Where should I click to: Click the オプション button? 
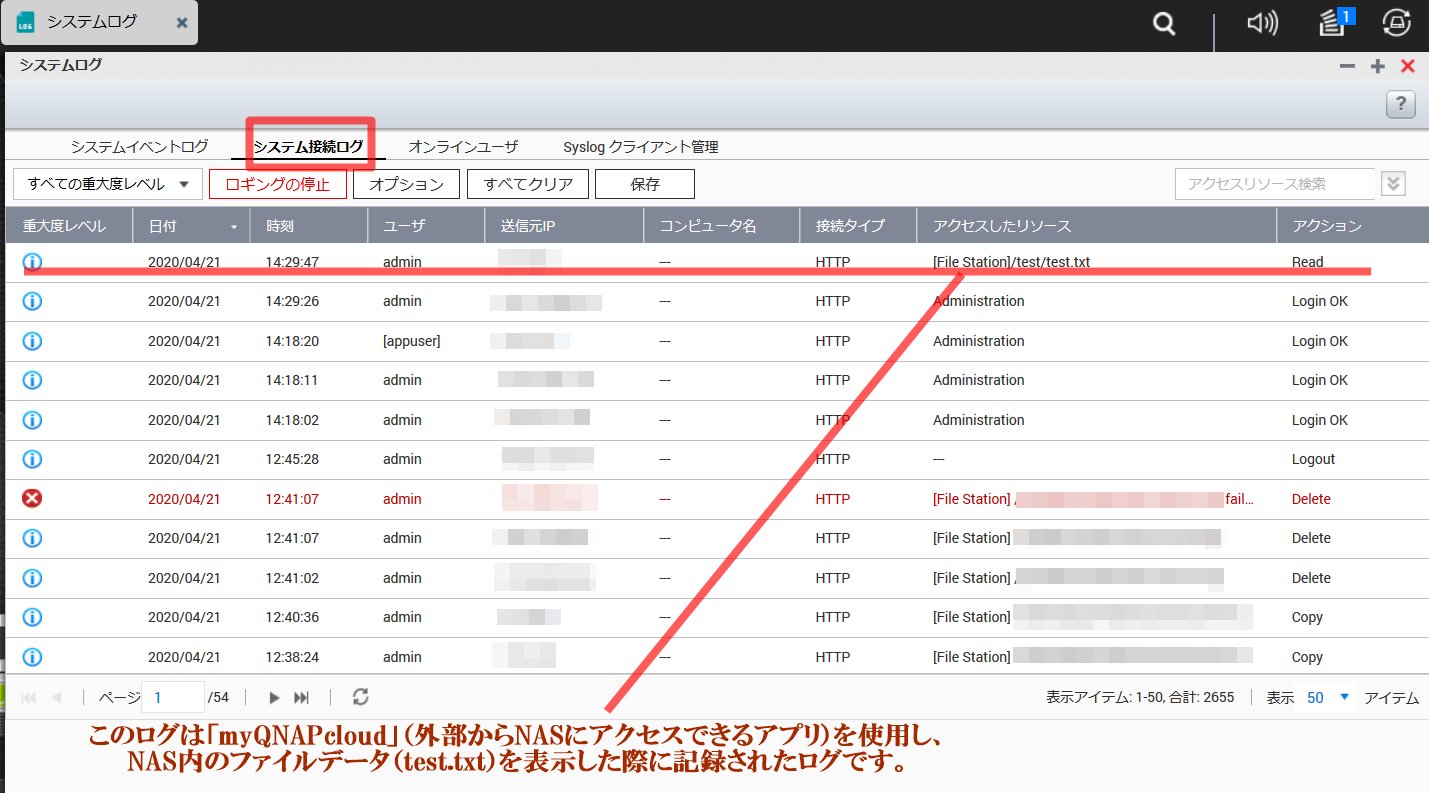[406, 184]
